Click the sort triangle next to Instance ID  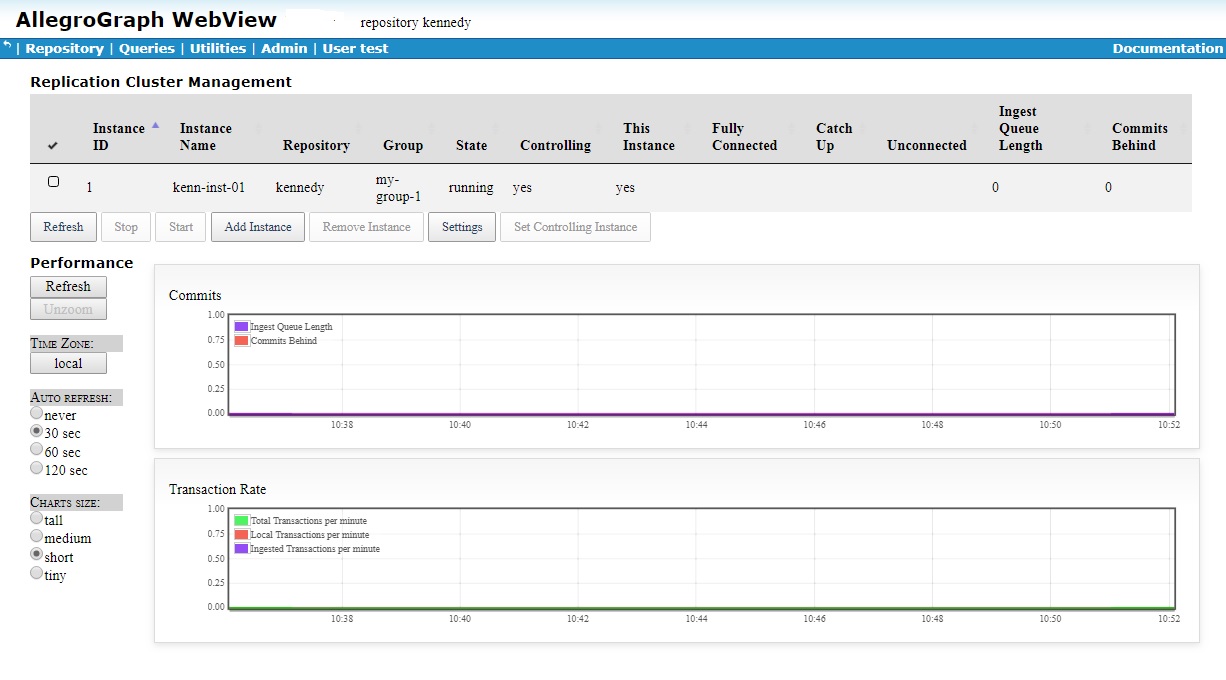155,124
